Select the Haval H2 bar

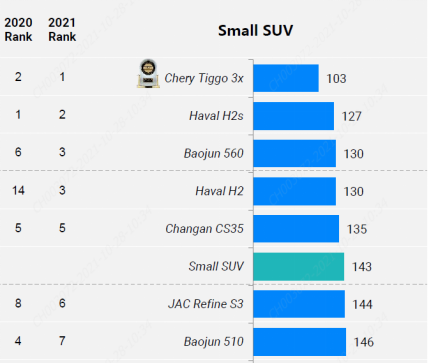click(295, 191)
